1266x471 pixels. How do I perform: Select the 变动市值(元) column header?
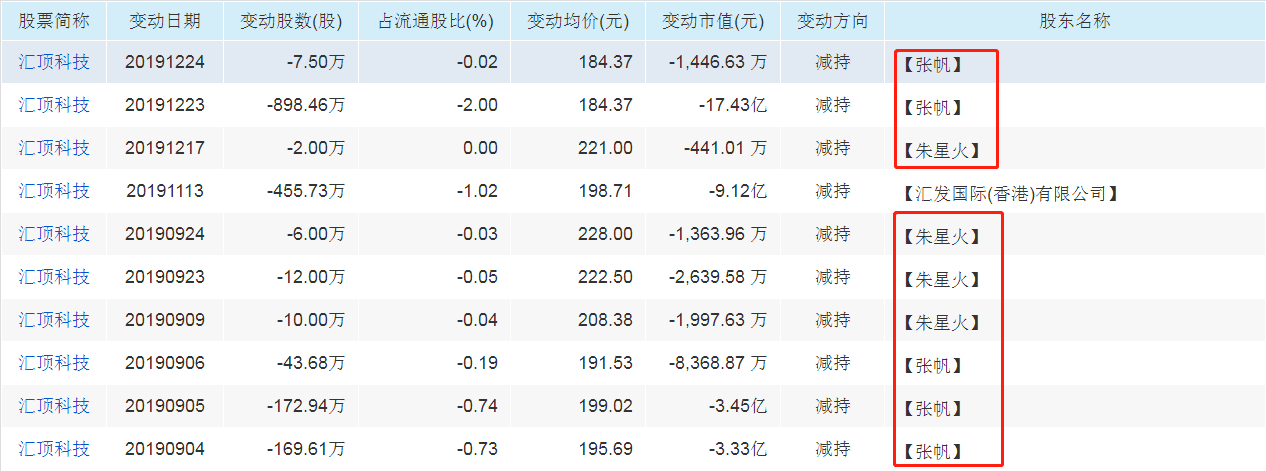tap(712, 20)
